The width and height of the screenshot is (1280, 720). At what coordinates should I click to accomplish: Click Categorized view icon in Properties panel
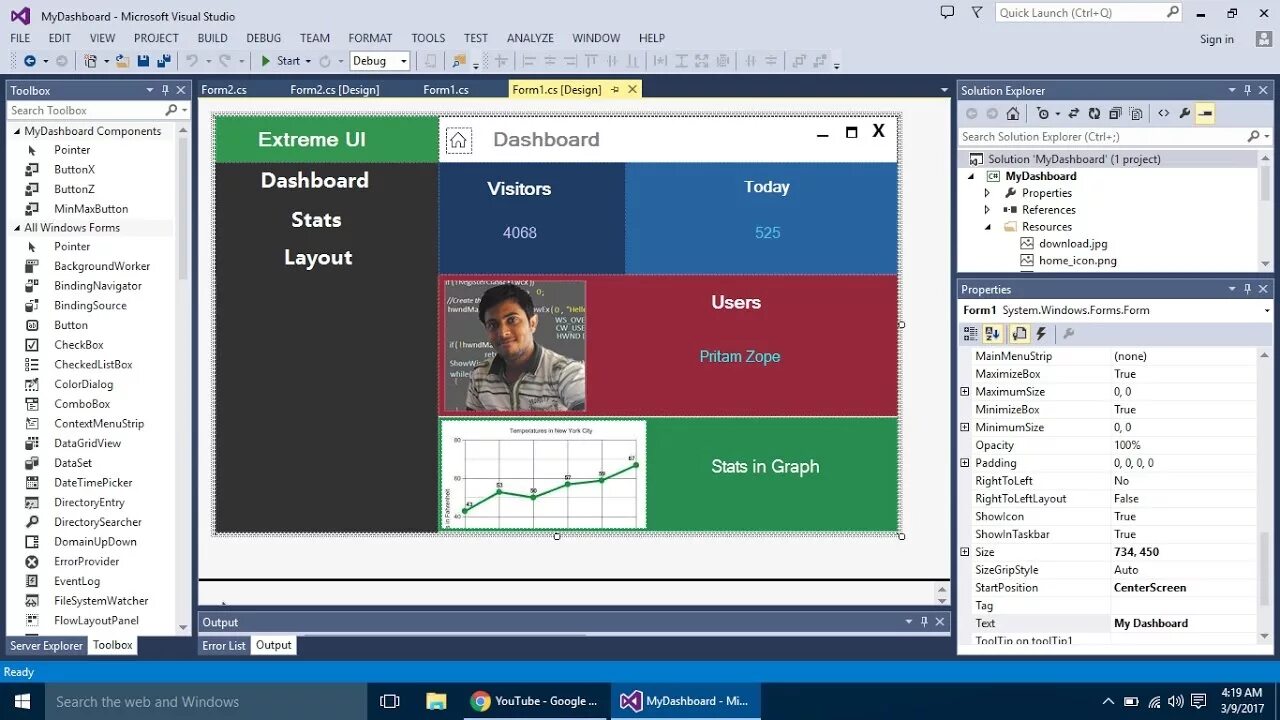click(x=971, y=334)
